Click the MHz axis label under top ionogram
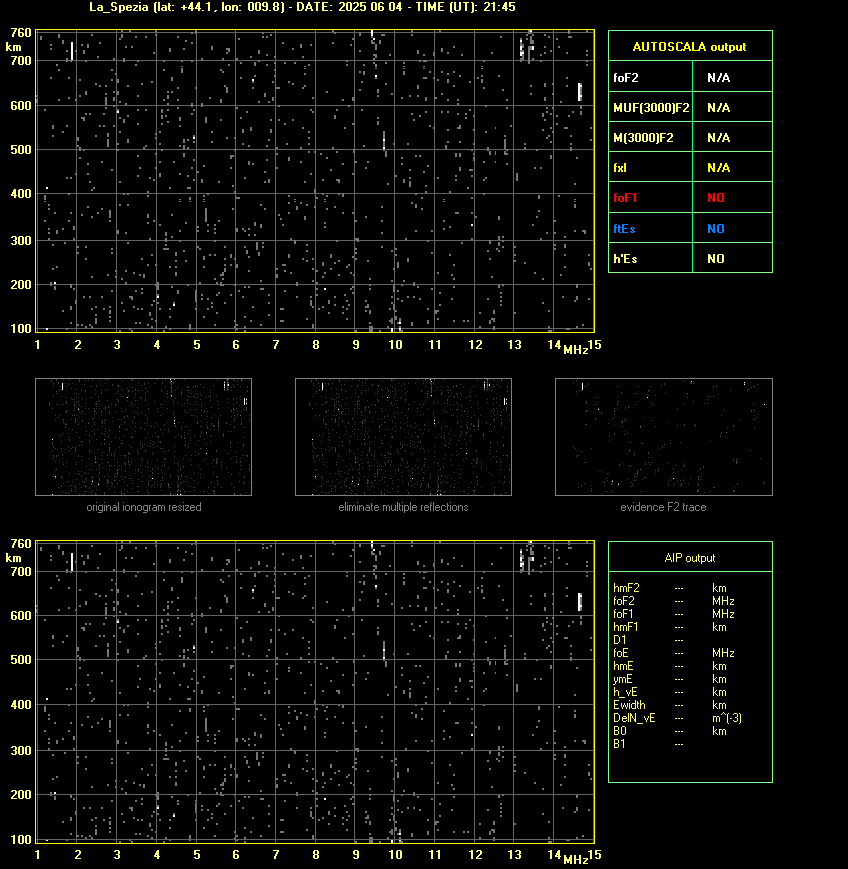Screen dimensions: 848x869 point(576,350)
